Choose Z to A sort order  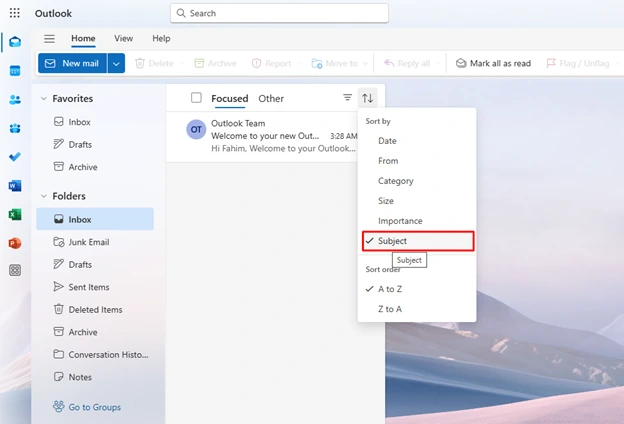(x=417, y=309)
